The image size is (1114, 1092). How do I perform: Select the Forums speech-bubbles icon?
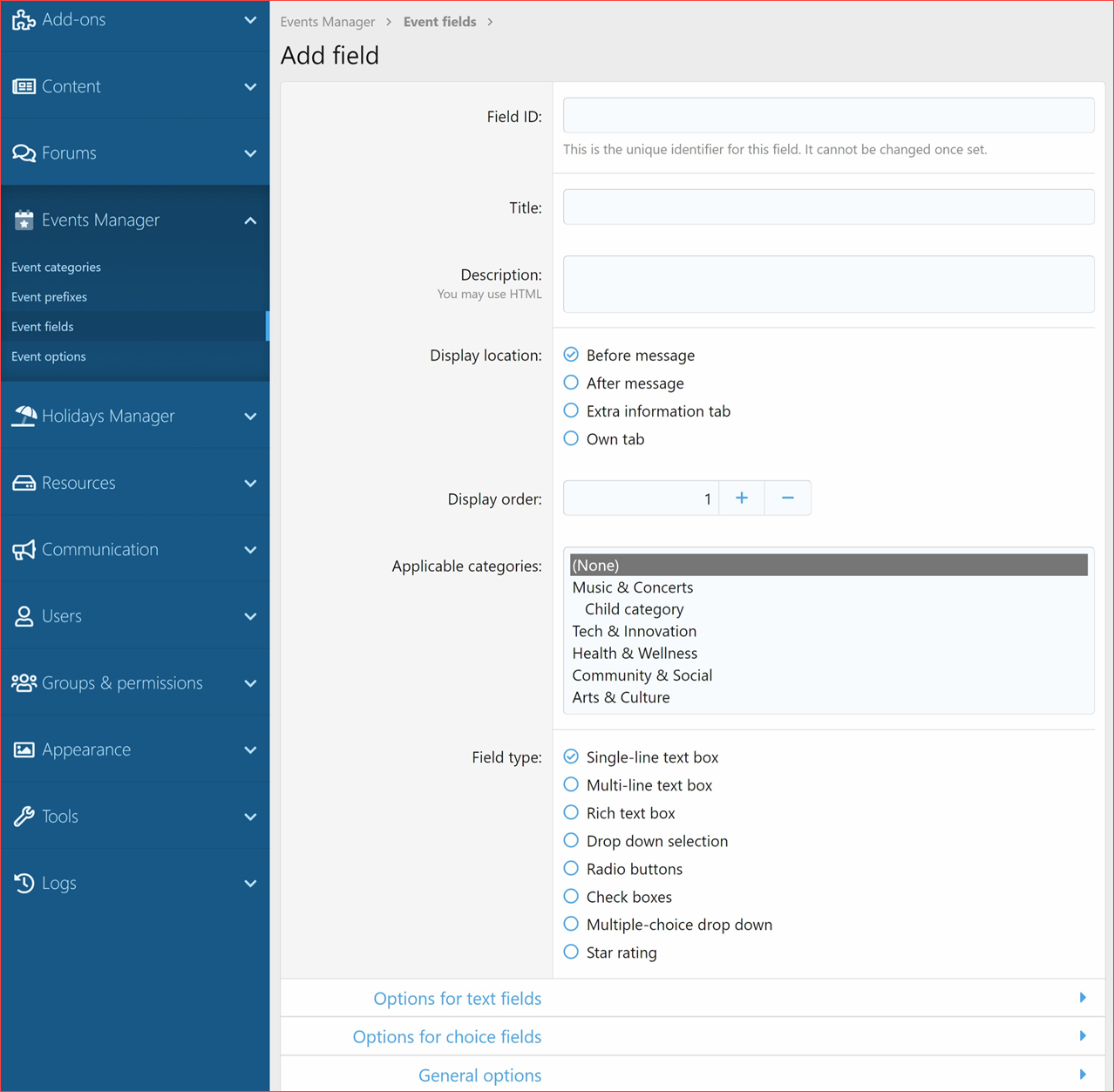[24, 153]
